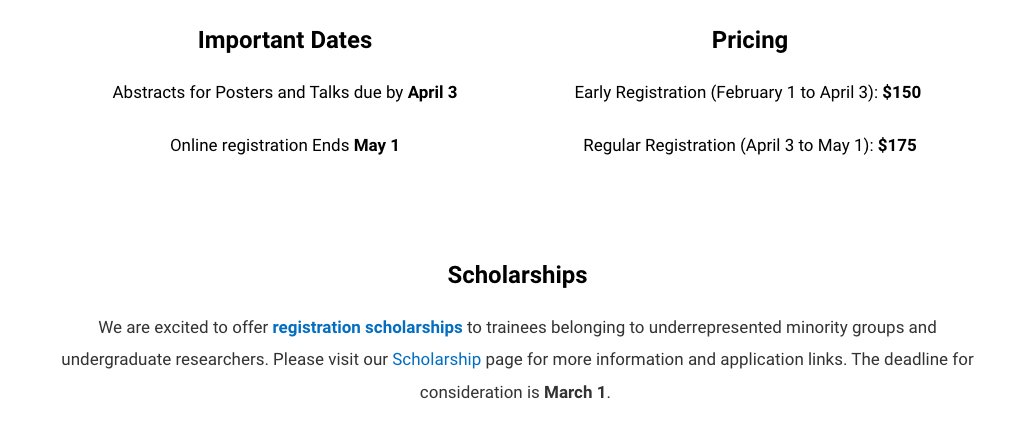The height and width of the screenshot is (437, 1029).
Task: Click the bold March 1 scholarship deadline
Action: pos(574,392)
